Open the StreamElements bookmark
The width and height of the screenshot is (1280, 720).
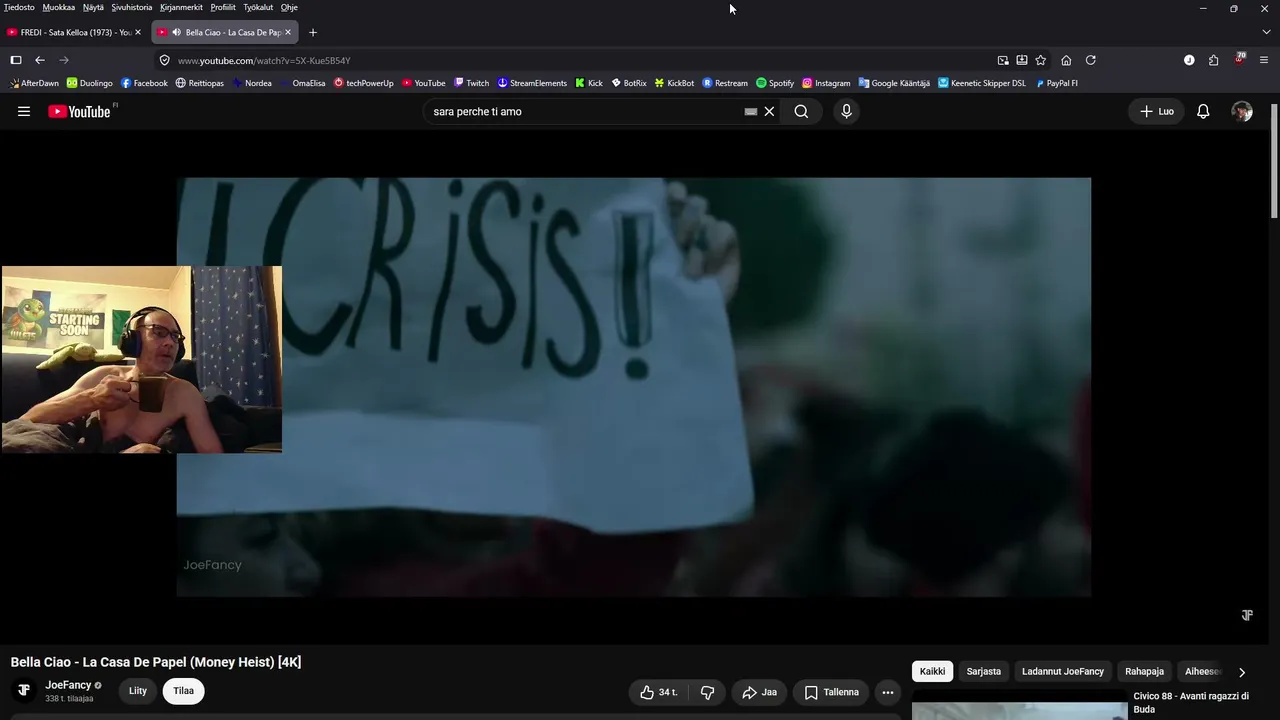click(532, 83)
